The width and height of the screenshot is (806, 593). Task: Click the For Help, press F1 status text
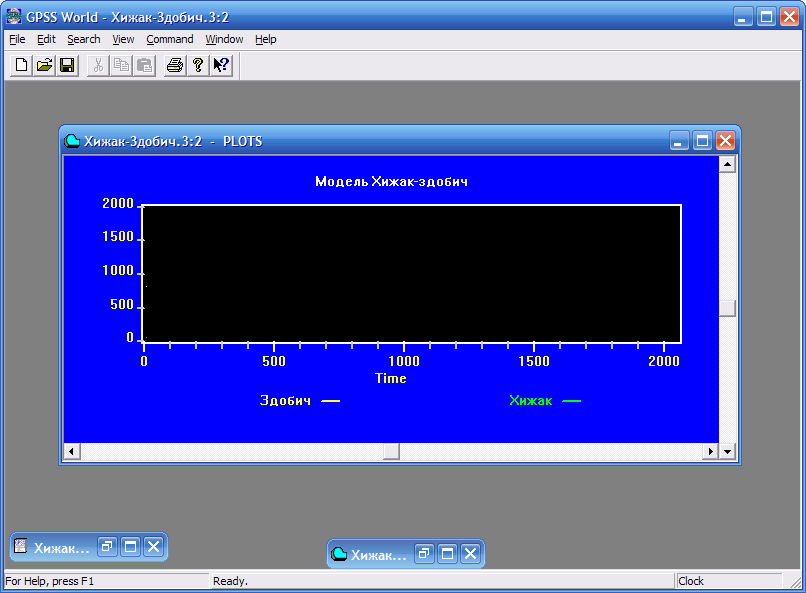(49, 581)
